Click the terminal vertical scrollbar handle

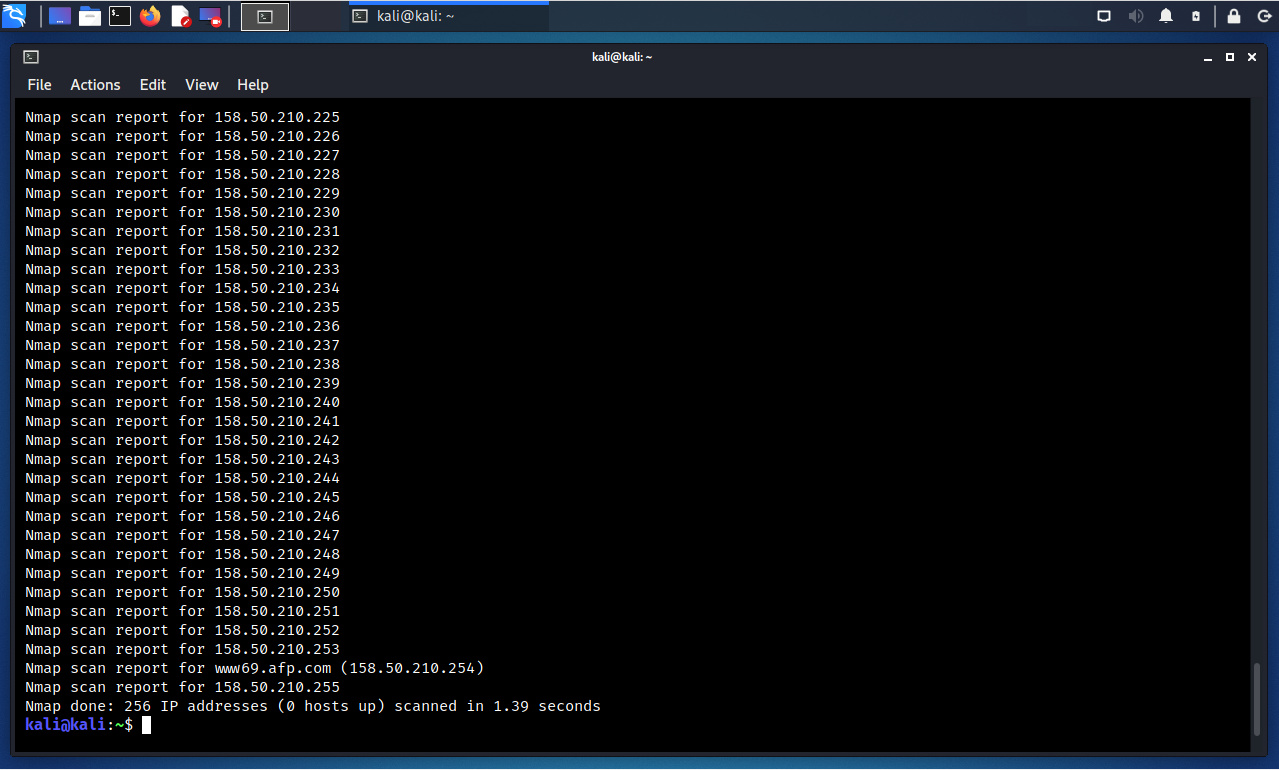[x=1258, y=700]
